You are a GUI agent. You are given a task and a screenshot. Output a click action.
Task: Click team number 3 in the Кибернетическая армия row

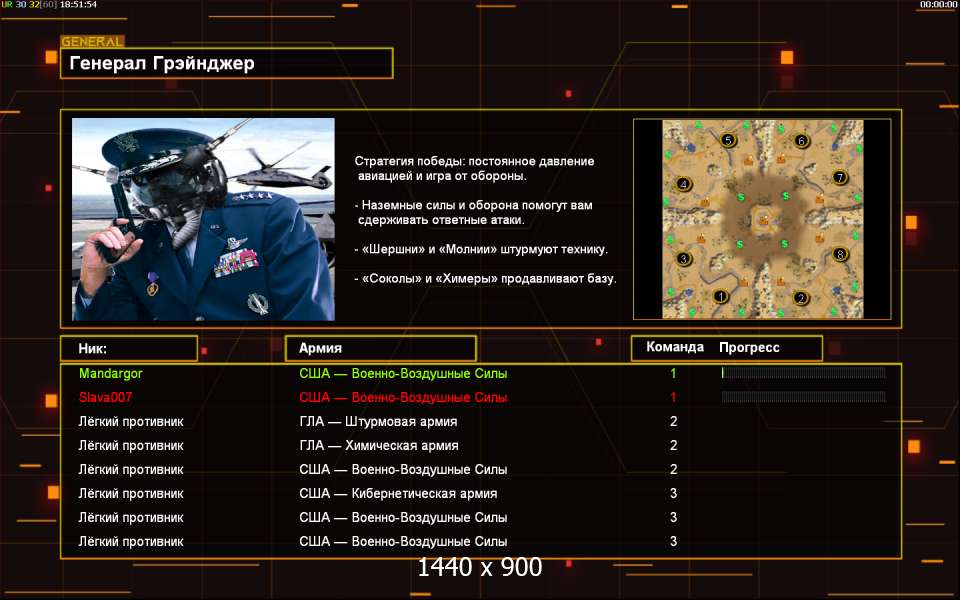(x=673, y=493)
